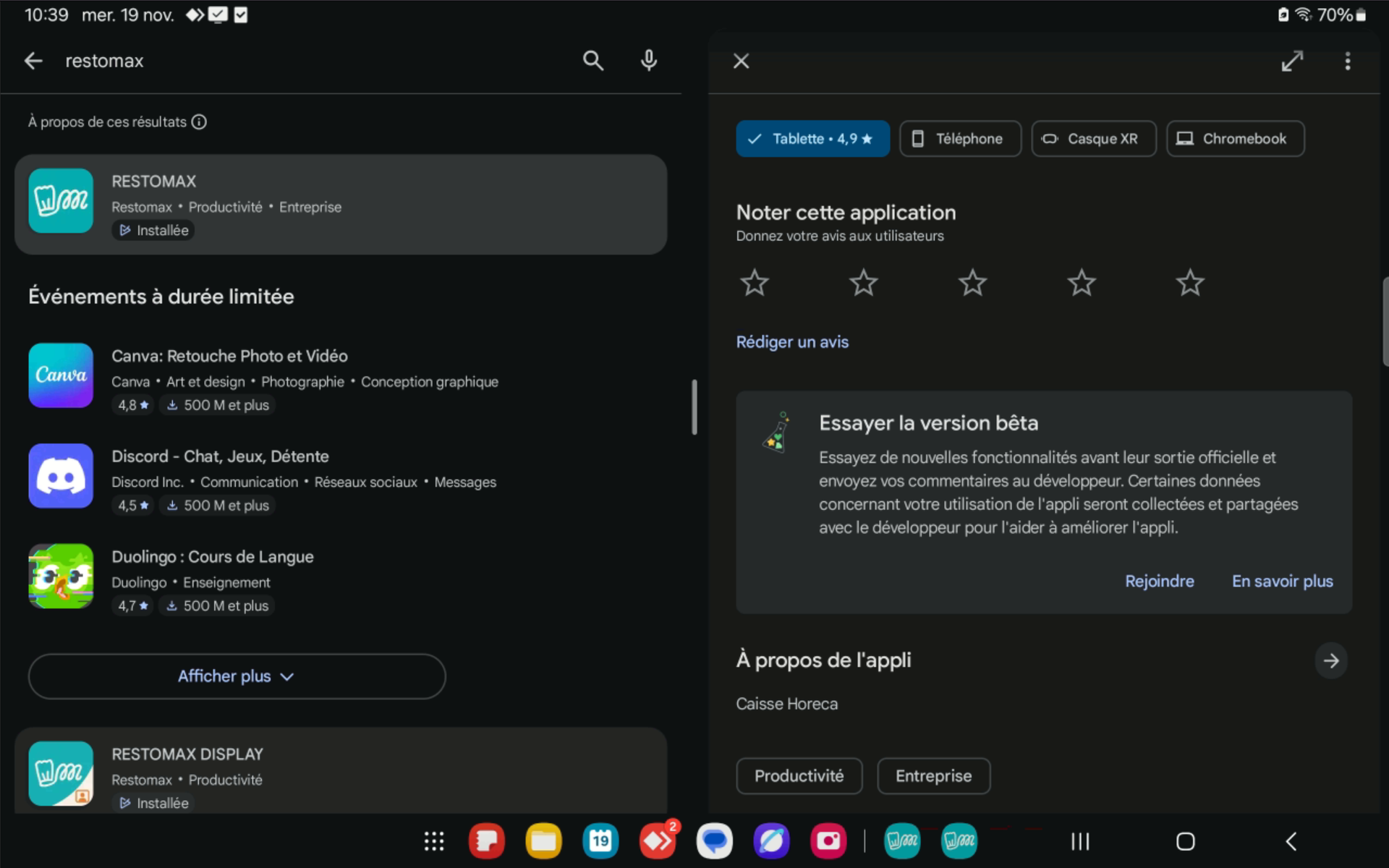Switch to Téléphone reviews chip
The height and width of the screenshot is (868, 1389).
click(960, 139)
